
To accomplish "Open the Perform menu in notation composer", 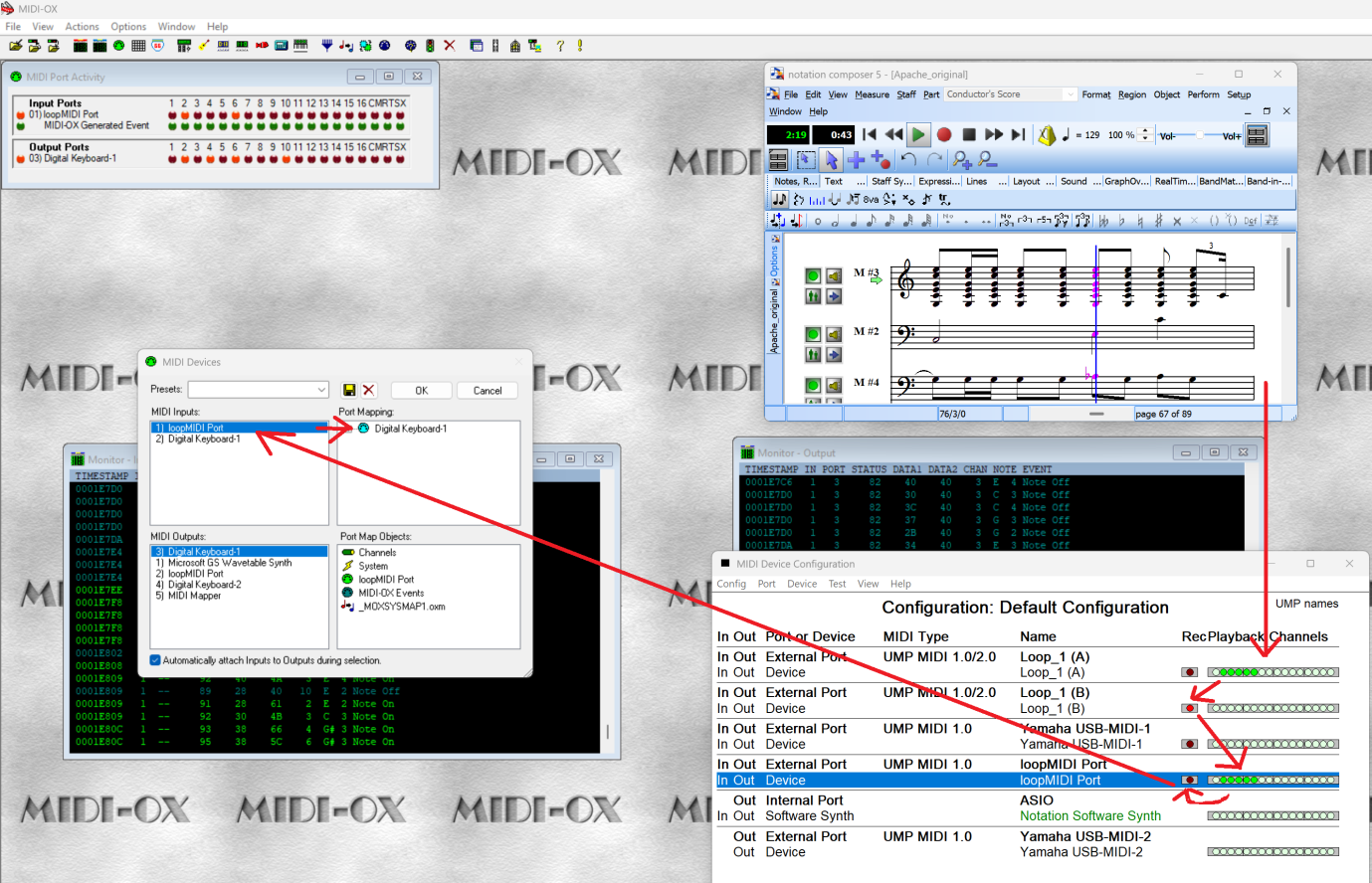I will click(x=1203, y=94).
